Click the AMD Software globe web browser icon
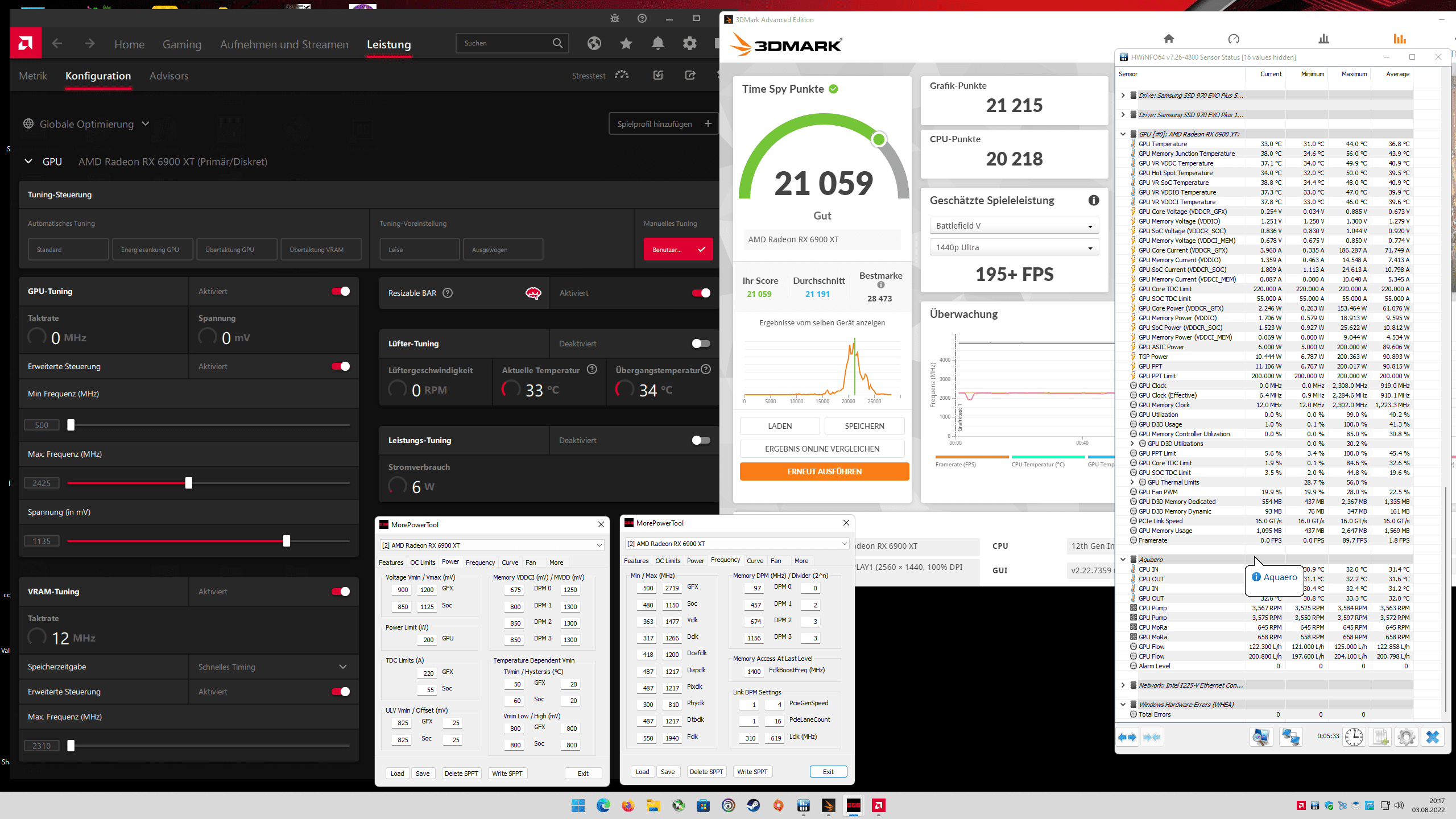 coord(594,43)
